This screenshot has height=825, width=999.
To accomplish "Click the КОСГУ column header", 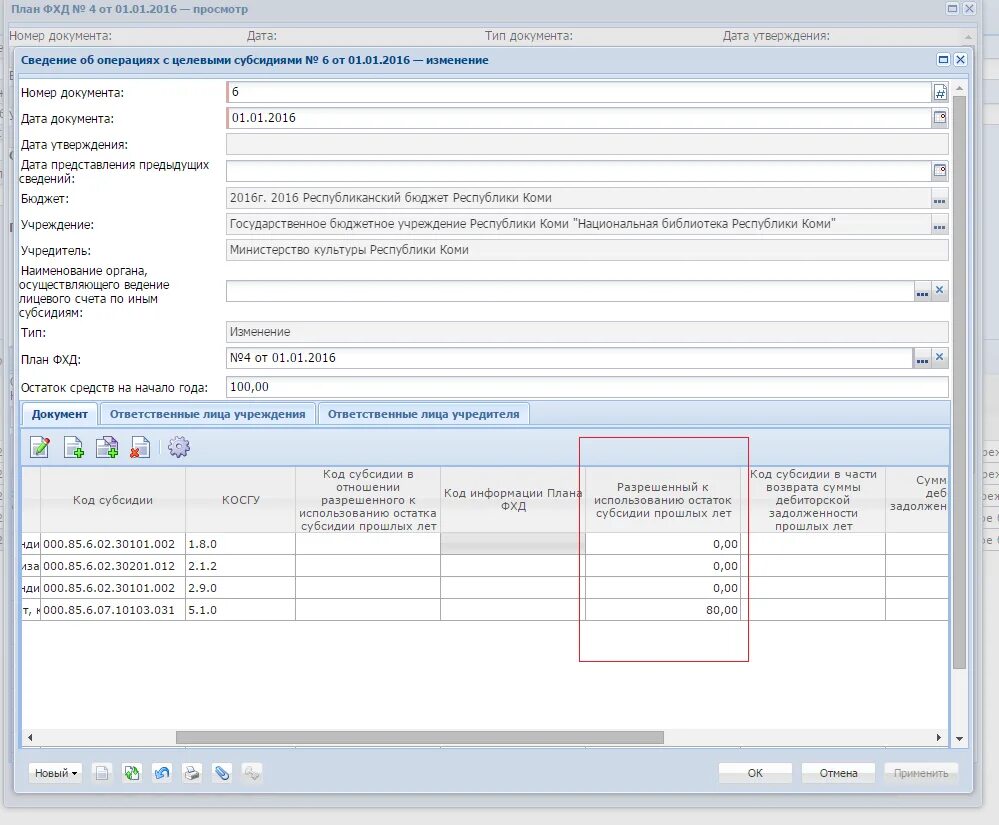I will pos(240,500).
